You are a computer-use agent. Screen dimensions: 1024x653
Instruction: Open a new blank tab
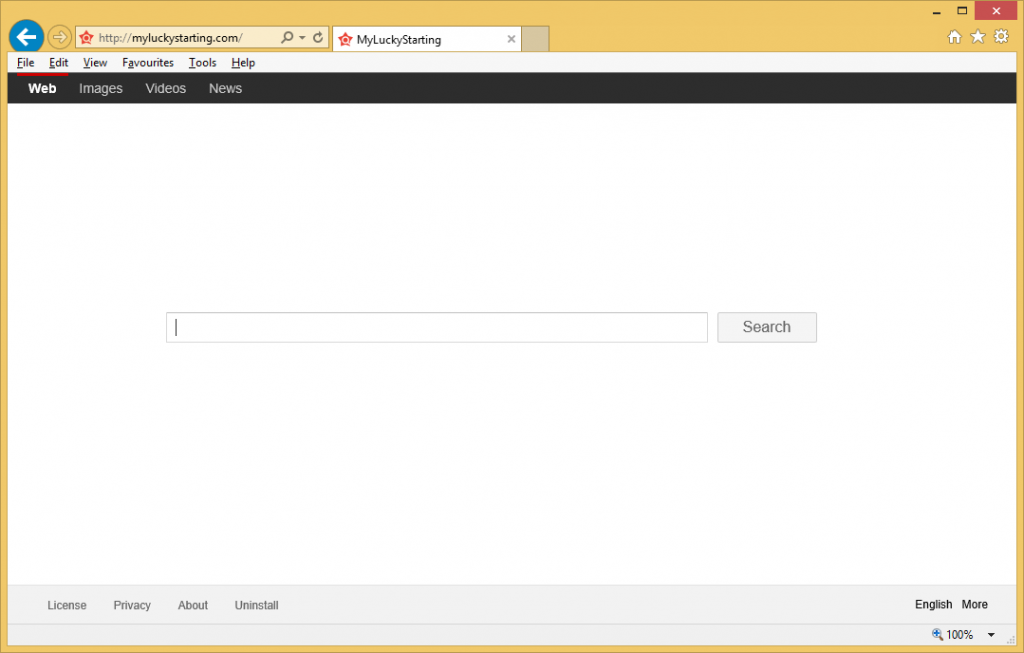(536, 39)
